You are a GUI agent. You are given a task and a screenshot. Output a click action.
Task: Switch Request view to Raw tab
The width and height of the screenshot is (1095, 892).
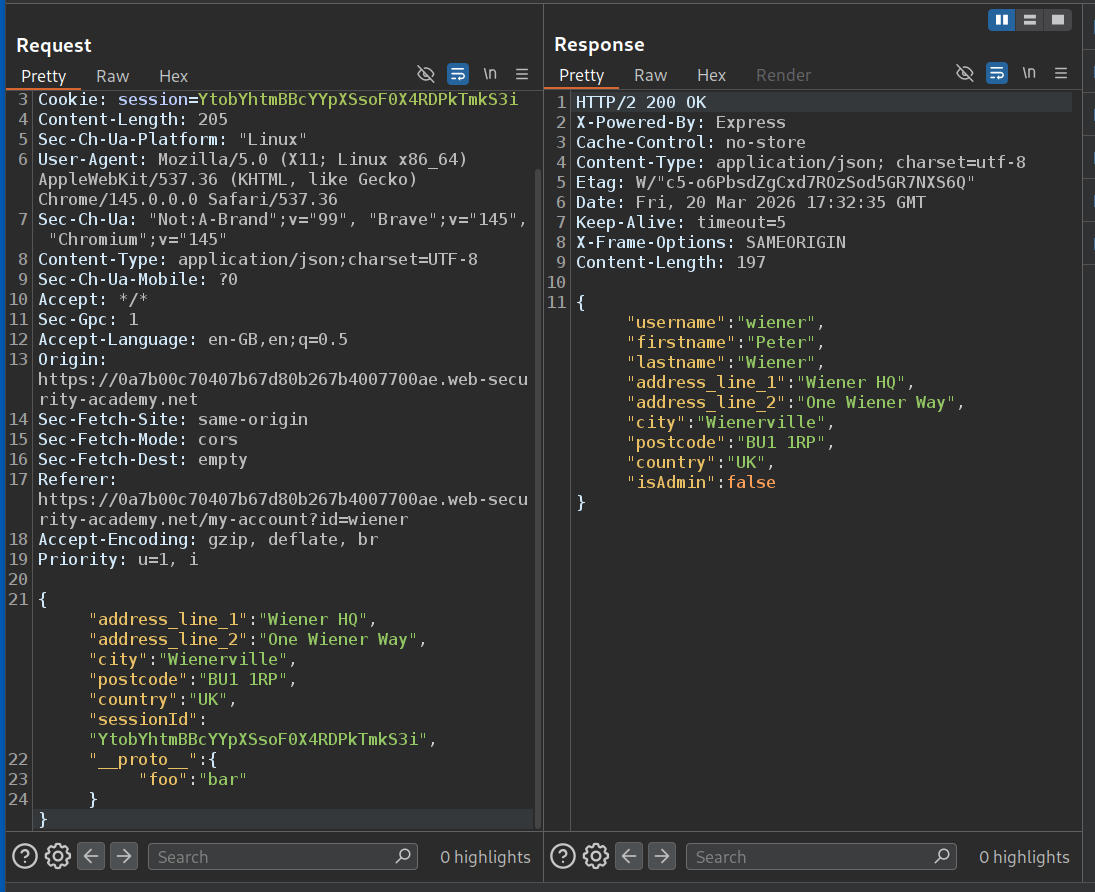click(x=112, y=76)
